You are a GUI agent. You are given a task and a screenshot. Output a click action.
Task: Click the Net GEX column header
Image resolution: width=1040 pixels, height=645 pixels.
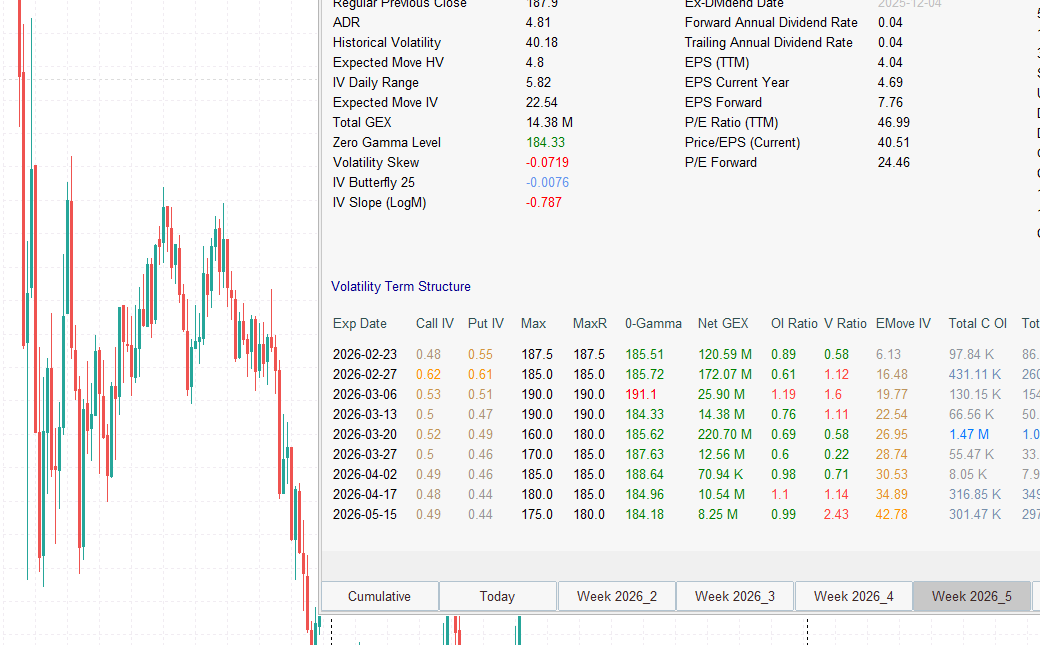click(723, 323)
